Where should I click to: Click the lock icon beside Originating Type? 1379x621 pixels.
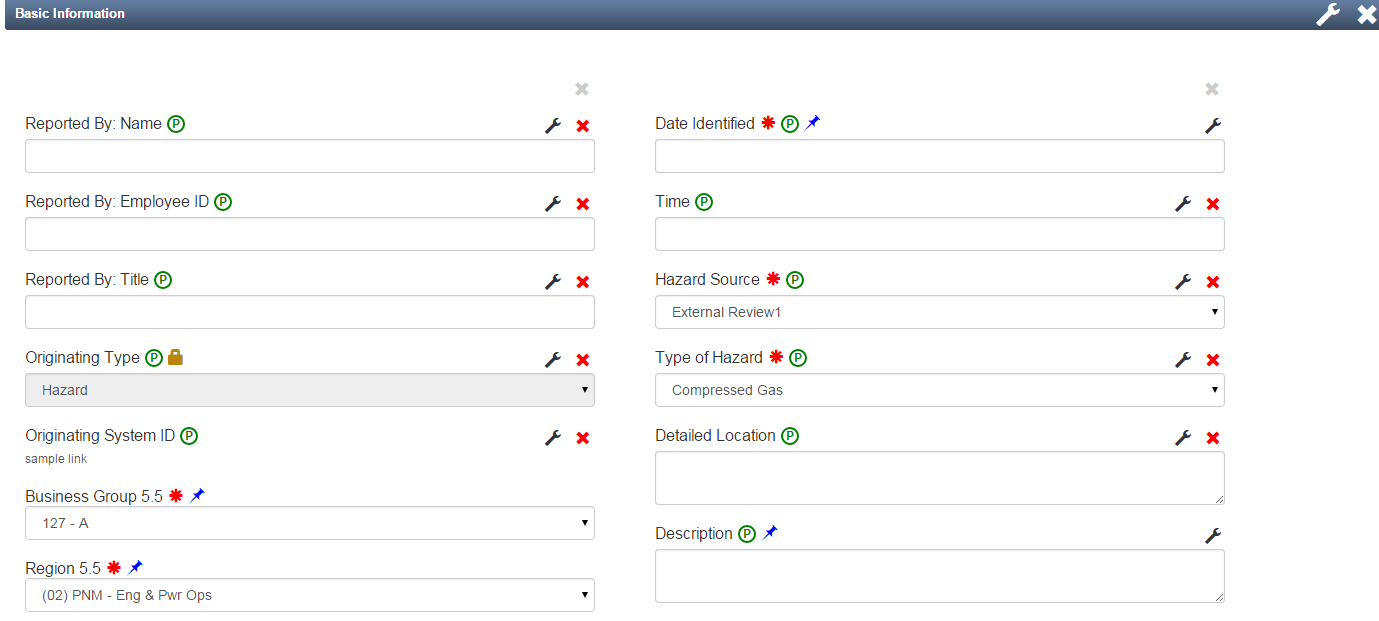coord(175,357)
